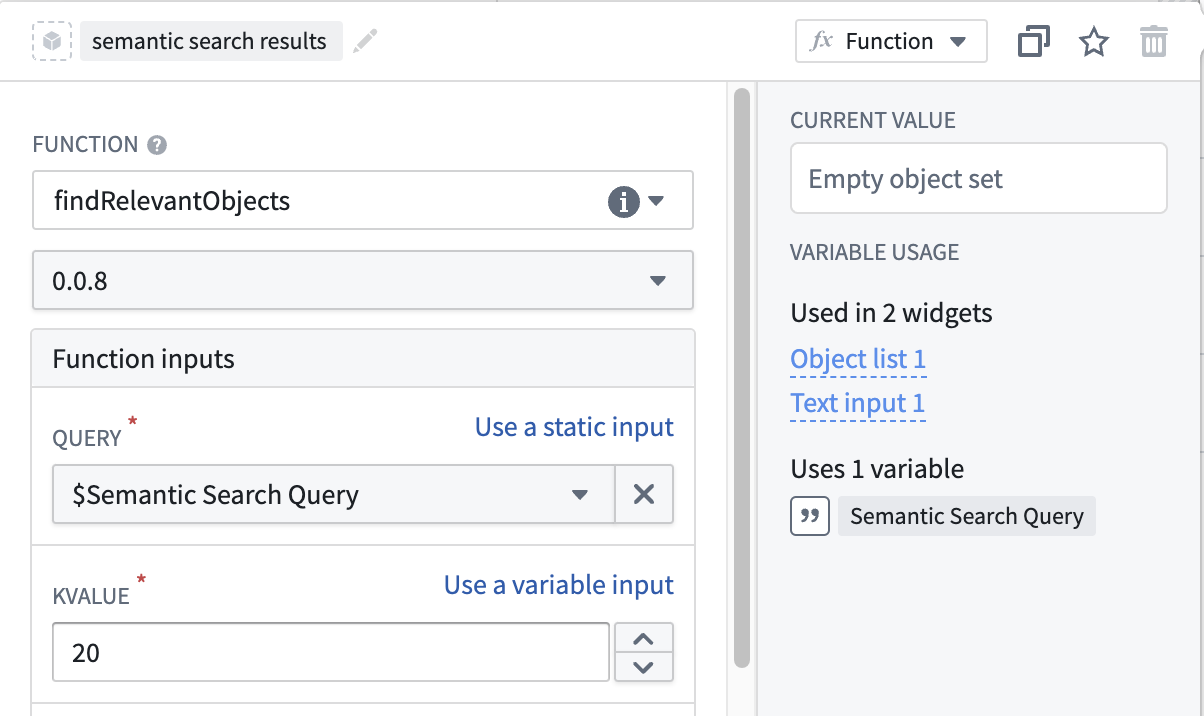Image resolution: width=1204 pixels, height=716 pixels.
Task: Open the 0.0.8 version dropdown
Action: click(362, 280)
